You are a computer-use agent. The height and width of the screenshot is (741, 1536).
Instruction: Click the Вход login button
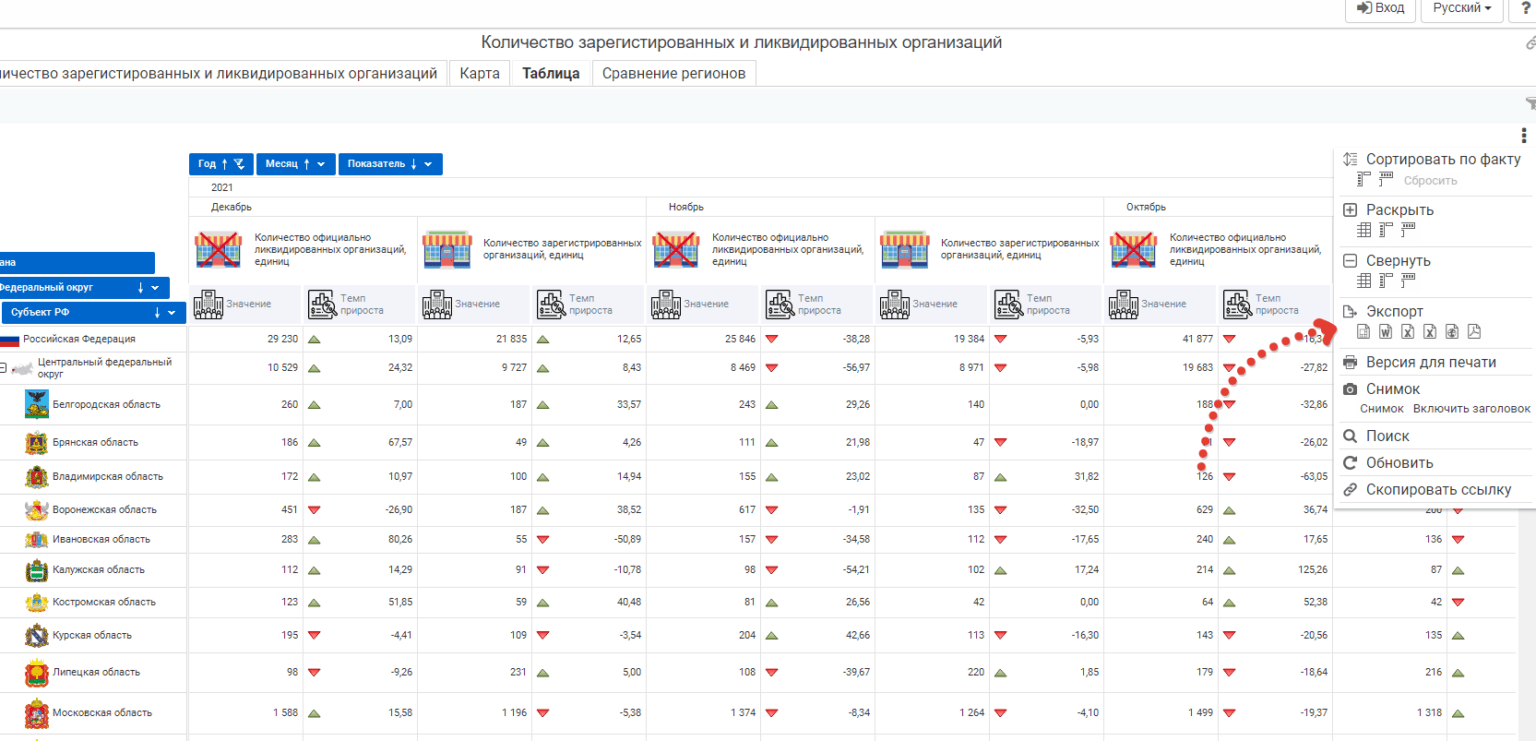(x=1381, y=8)
